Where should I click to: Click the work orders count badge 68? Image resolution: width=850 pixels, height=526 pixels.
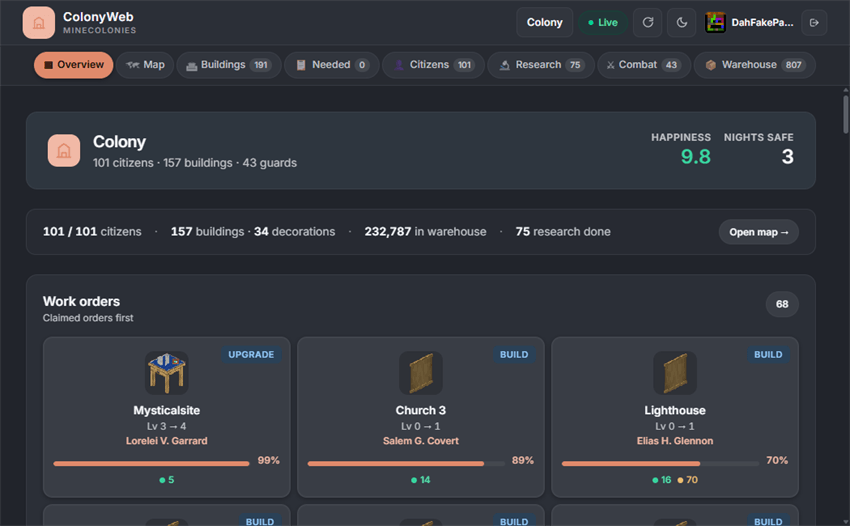(x=782, y=304)
